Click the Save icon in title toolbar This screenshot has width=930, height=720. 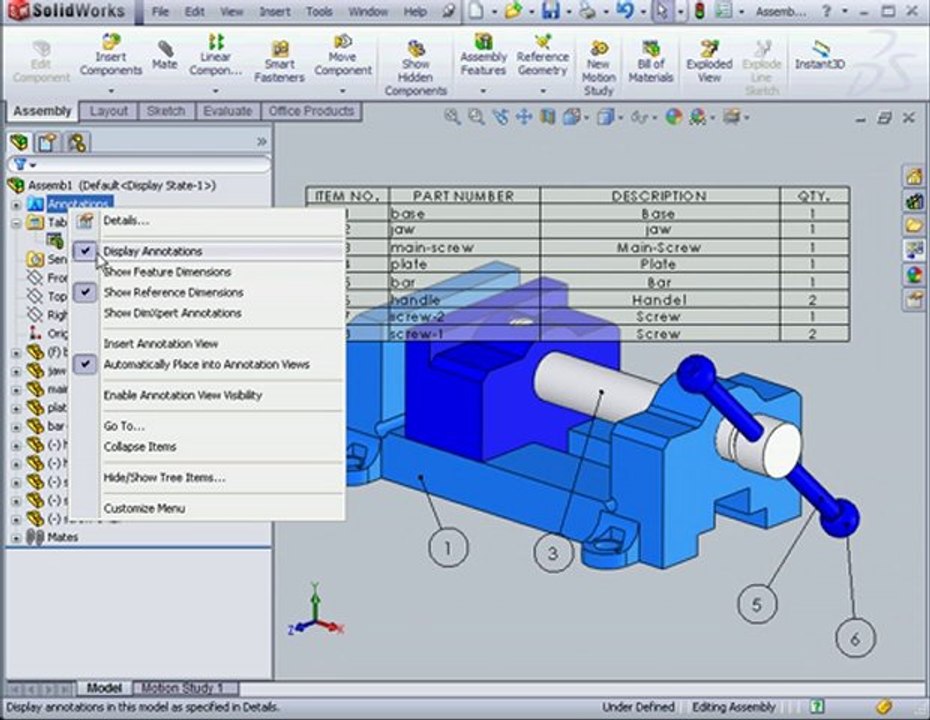(550, 11)
